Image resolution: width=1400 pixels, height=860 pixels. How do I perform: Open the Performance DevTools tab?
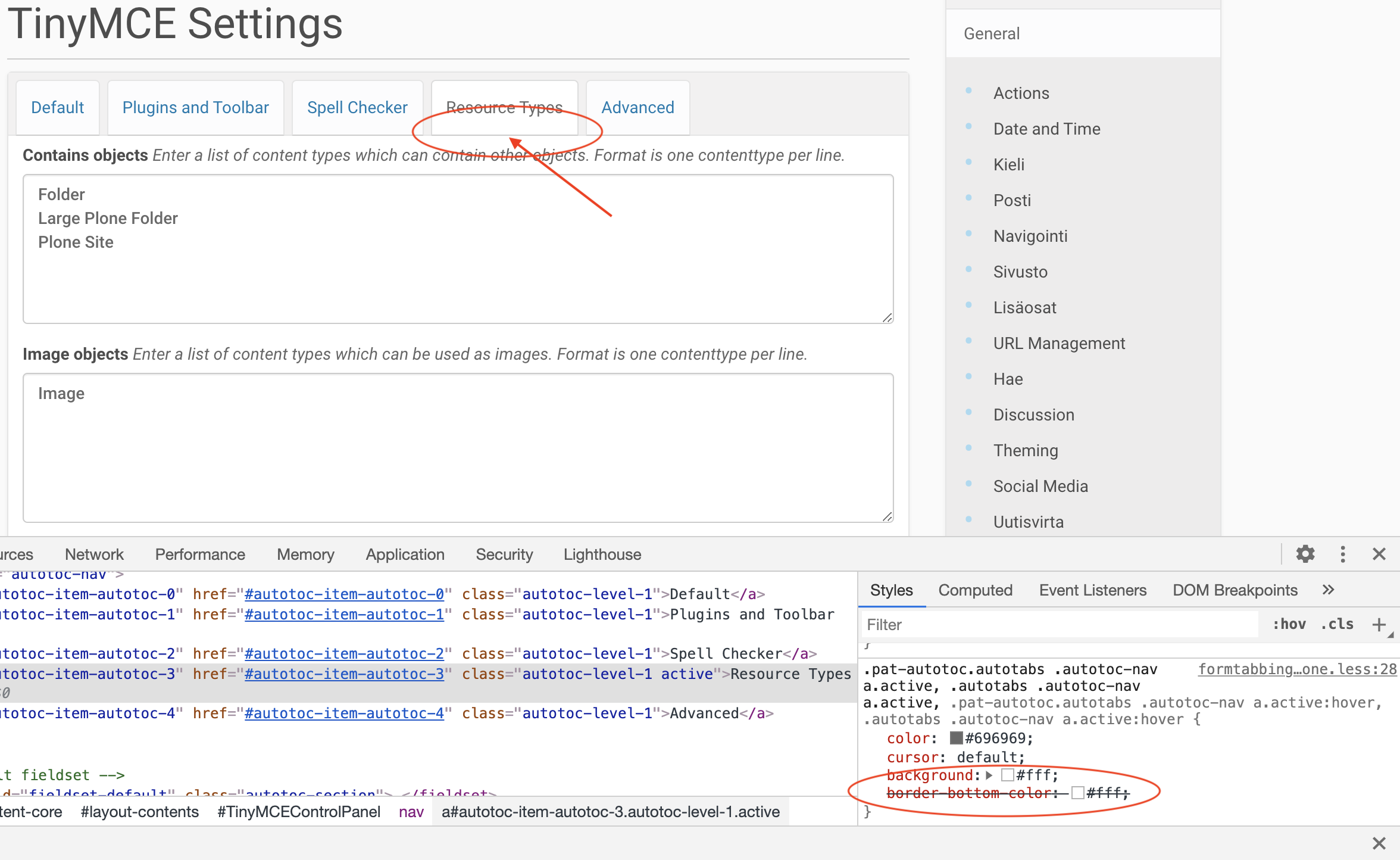pos(200,554)
